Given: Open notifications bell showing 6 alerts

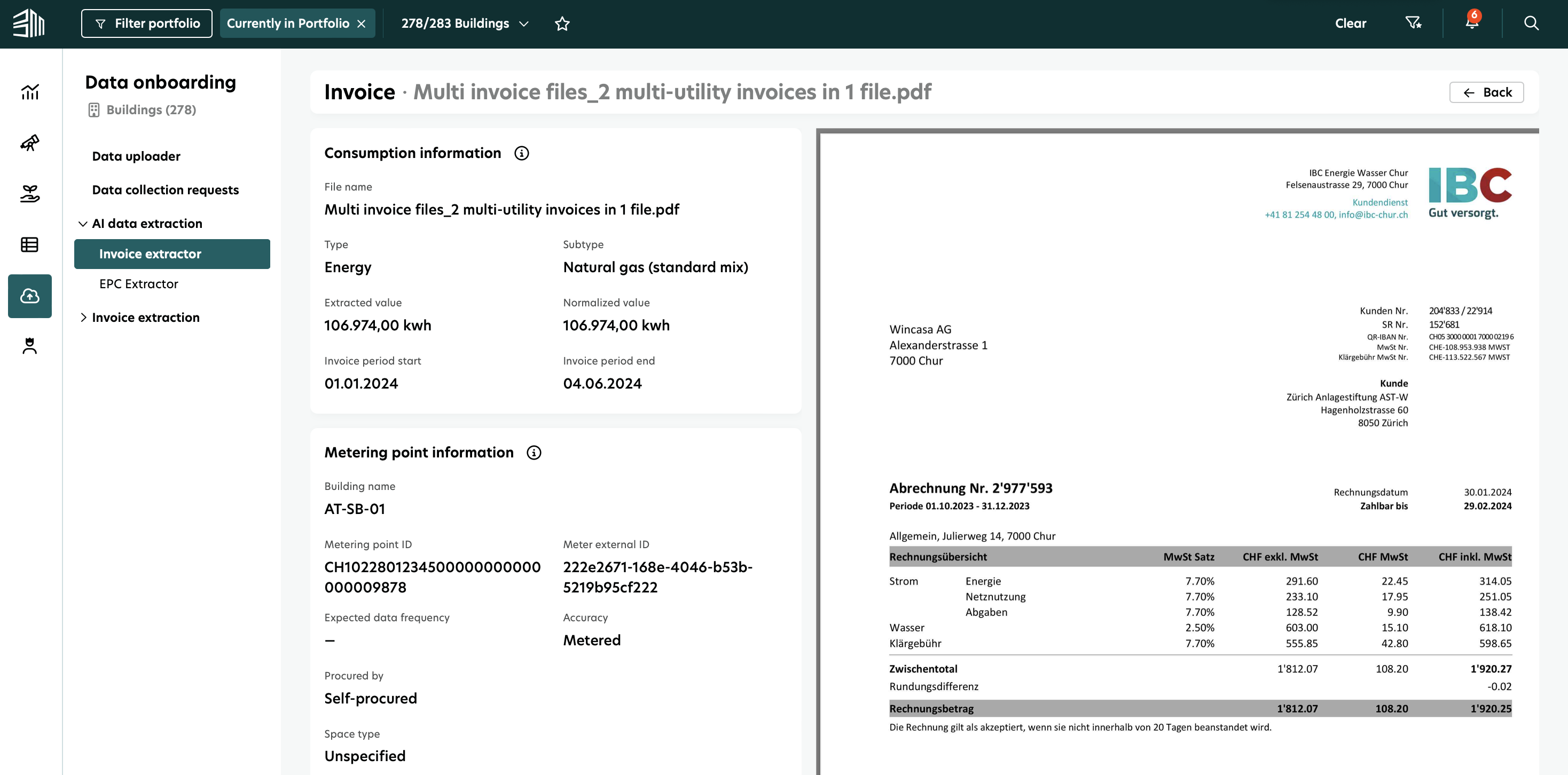Looking at the screenshot, I should coord(1472,23).
